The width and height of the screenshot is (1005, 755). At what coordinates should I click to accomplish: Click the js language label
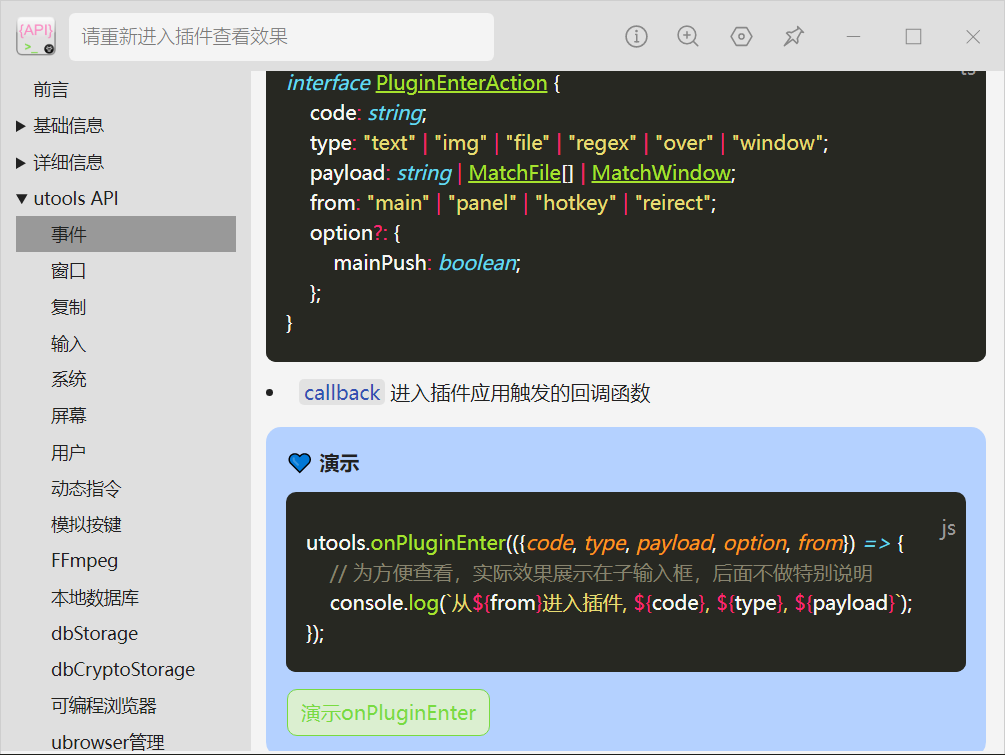(x=948, y=529)
